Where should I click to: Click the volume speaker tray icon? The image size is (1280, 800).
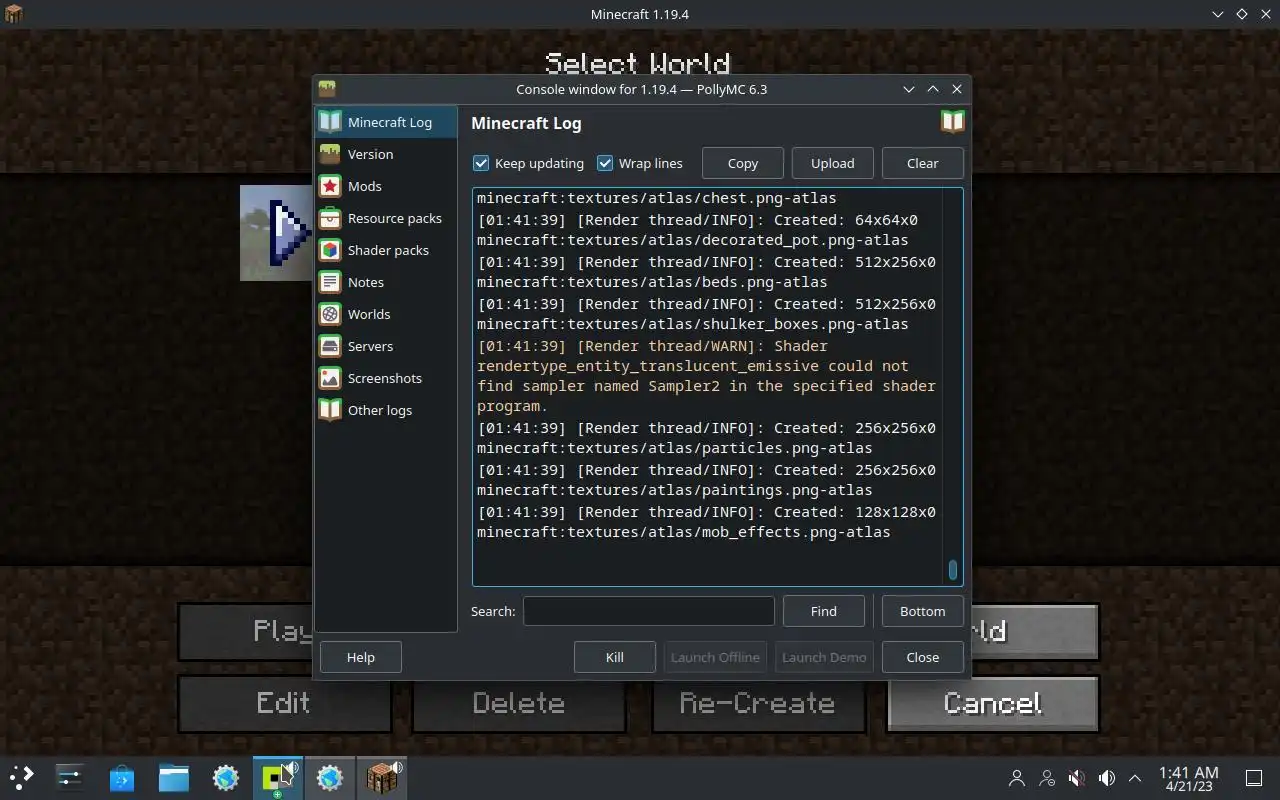click(1107, 778)
